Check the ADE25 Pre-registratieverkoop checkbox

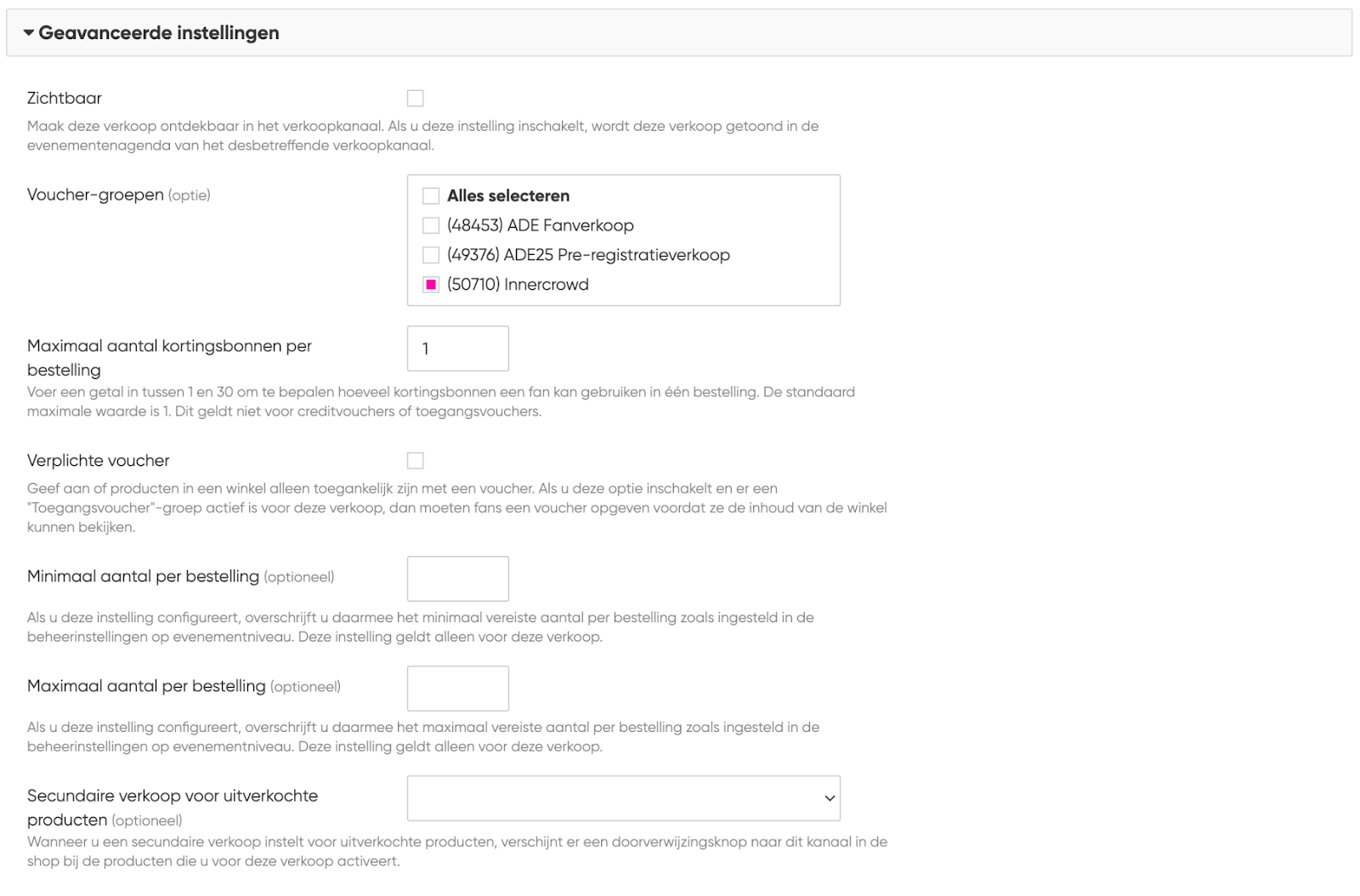coord(431,255)
